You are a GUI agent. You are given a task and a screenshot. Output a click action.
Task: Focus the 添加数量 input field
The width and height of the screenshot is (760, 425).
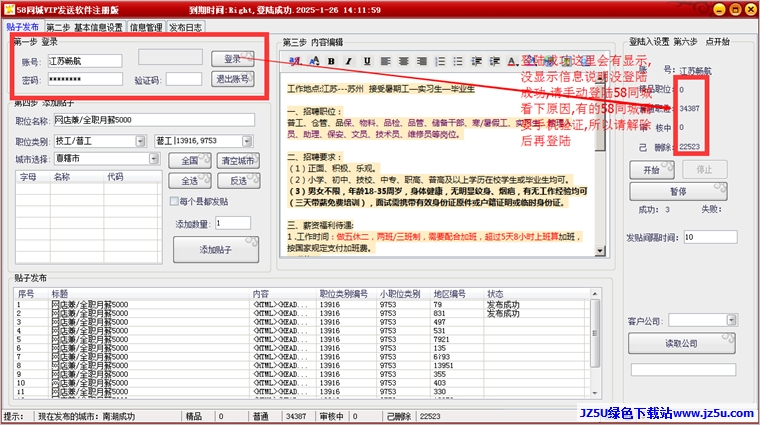tap(233, 223)
